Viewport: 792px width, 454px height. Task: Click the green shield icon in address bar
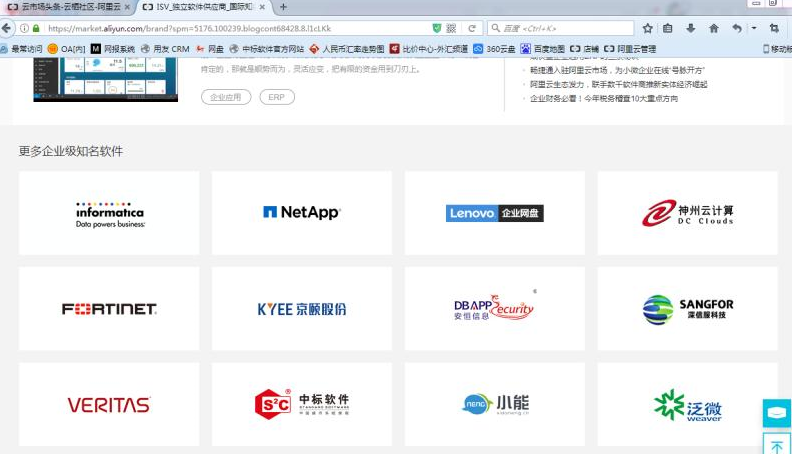[x=437, y=28]
